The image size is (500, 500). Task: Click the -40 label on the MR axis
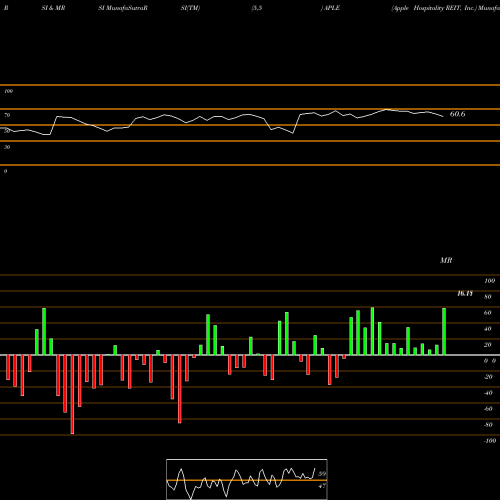pyautogui.click(x=488, y=393)
